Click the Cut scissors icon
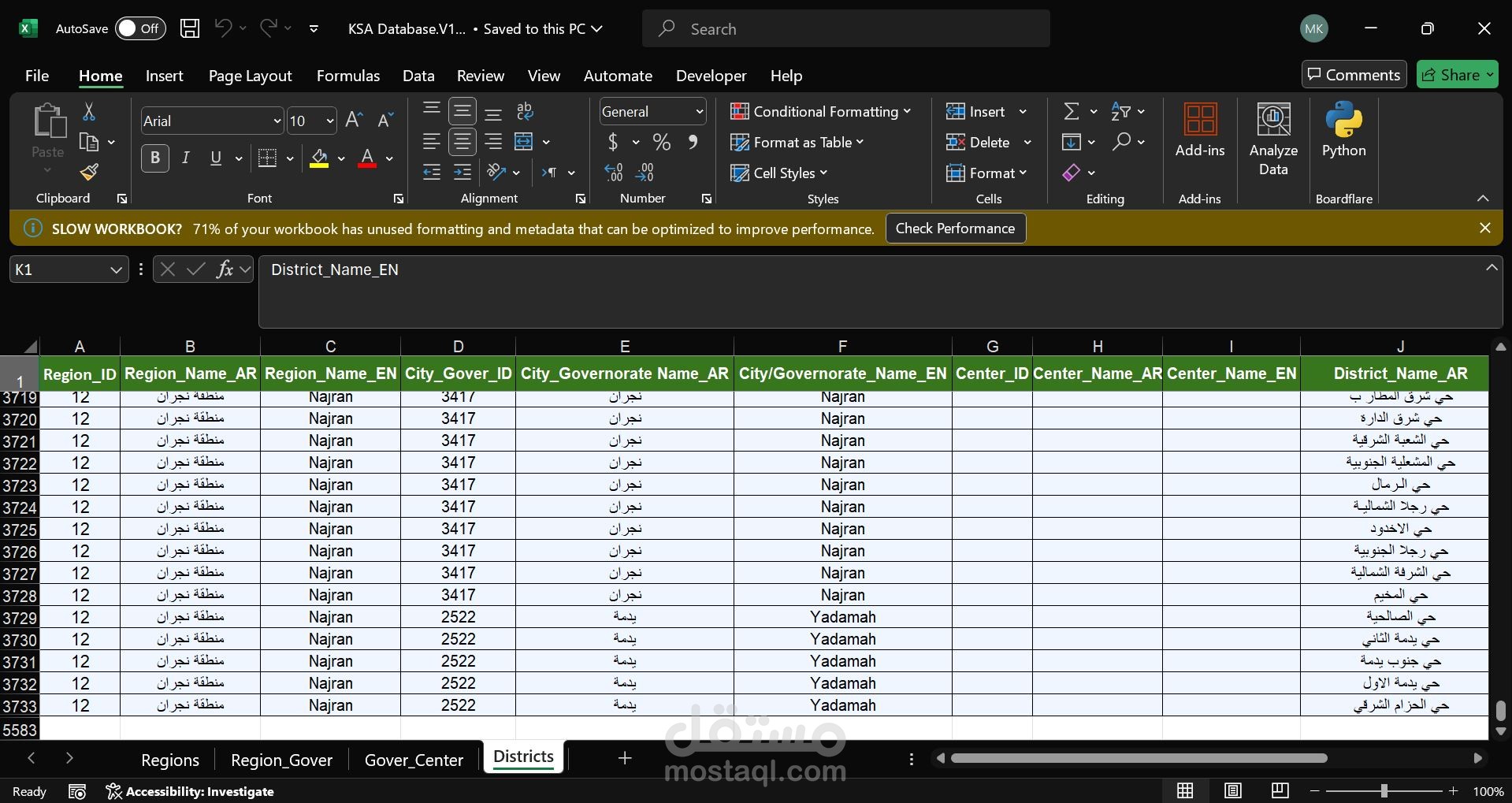 89,112
